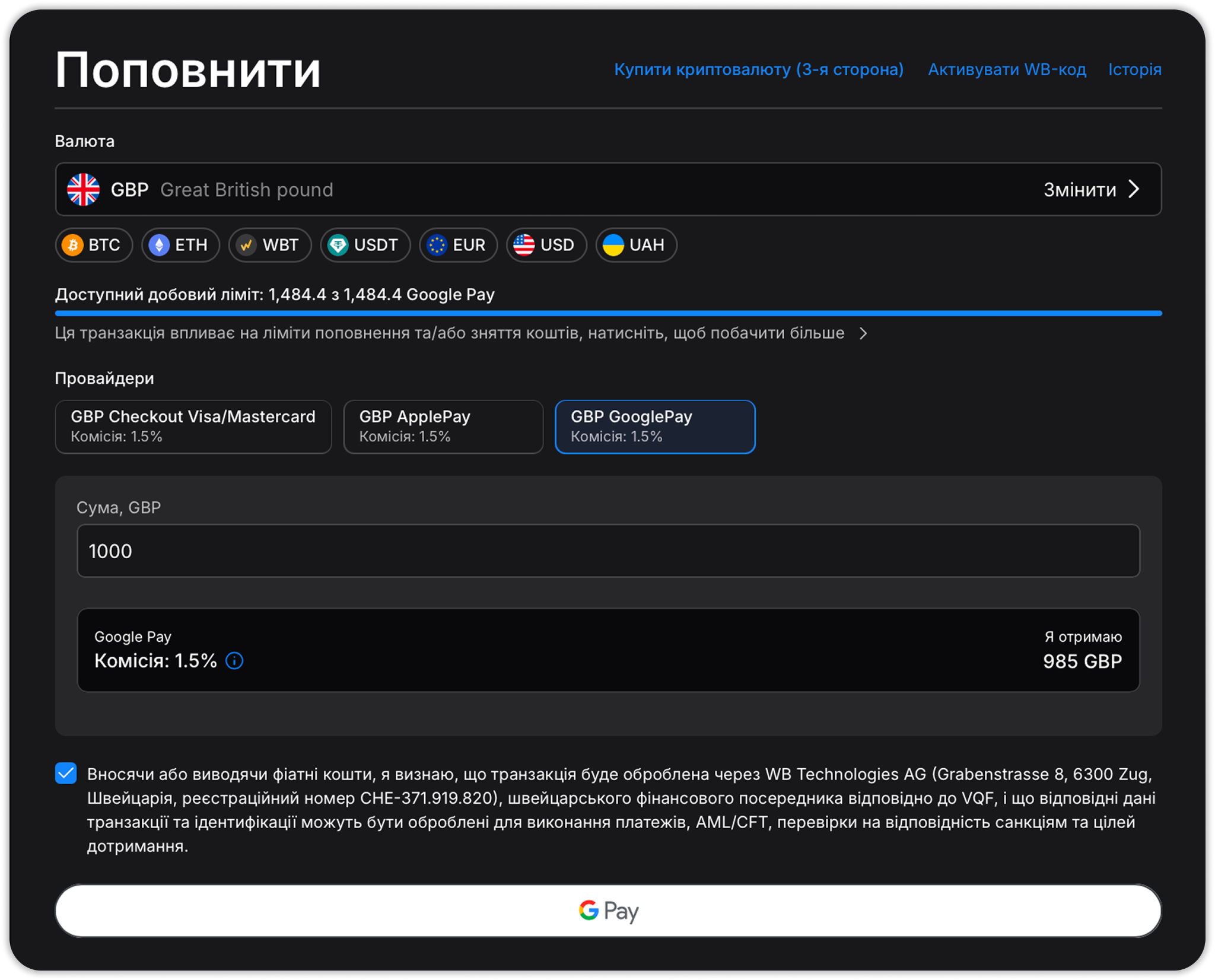
Task: Focus the Сума, GBP amount field
Action: (608, 551)
